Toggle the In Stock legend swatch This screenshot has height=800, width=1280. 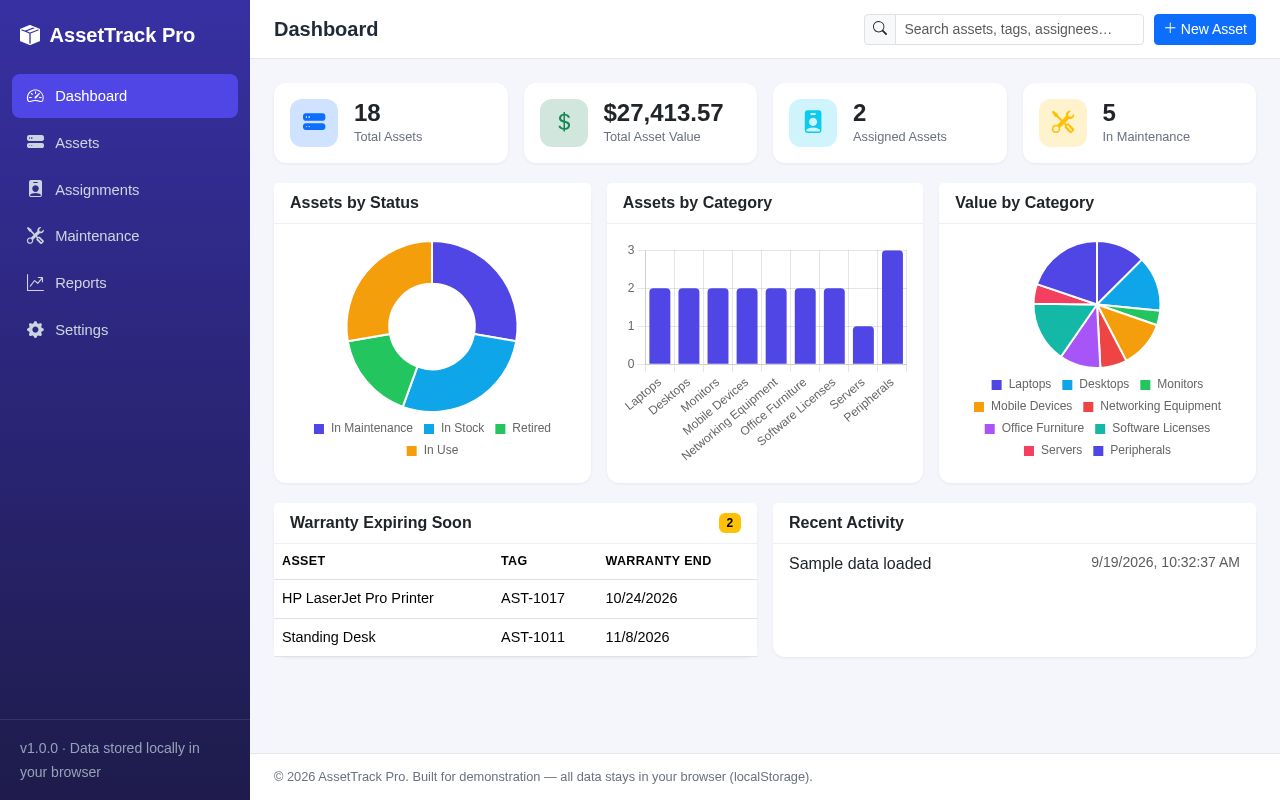pos(429,428)
